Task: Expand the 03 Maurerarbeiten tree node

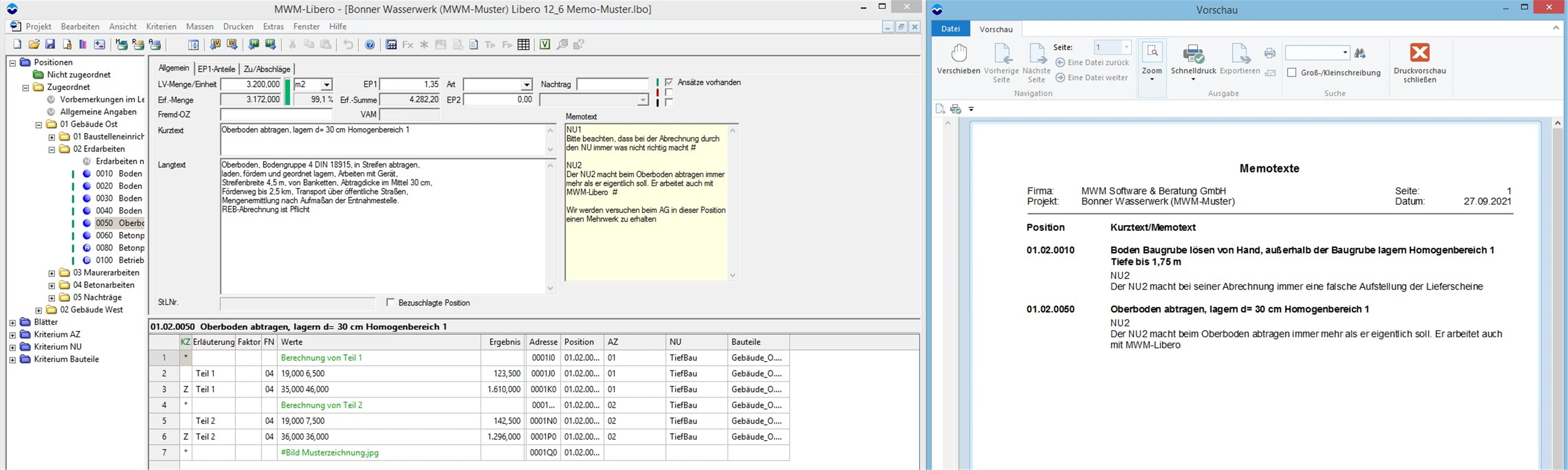Action: pos(52,273)
